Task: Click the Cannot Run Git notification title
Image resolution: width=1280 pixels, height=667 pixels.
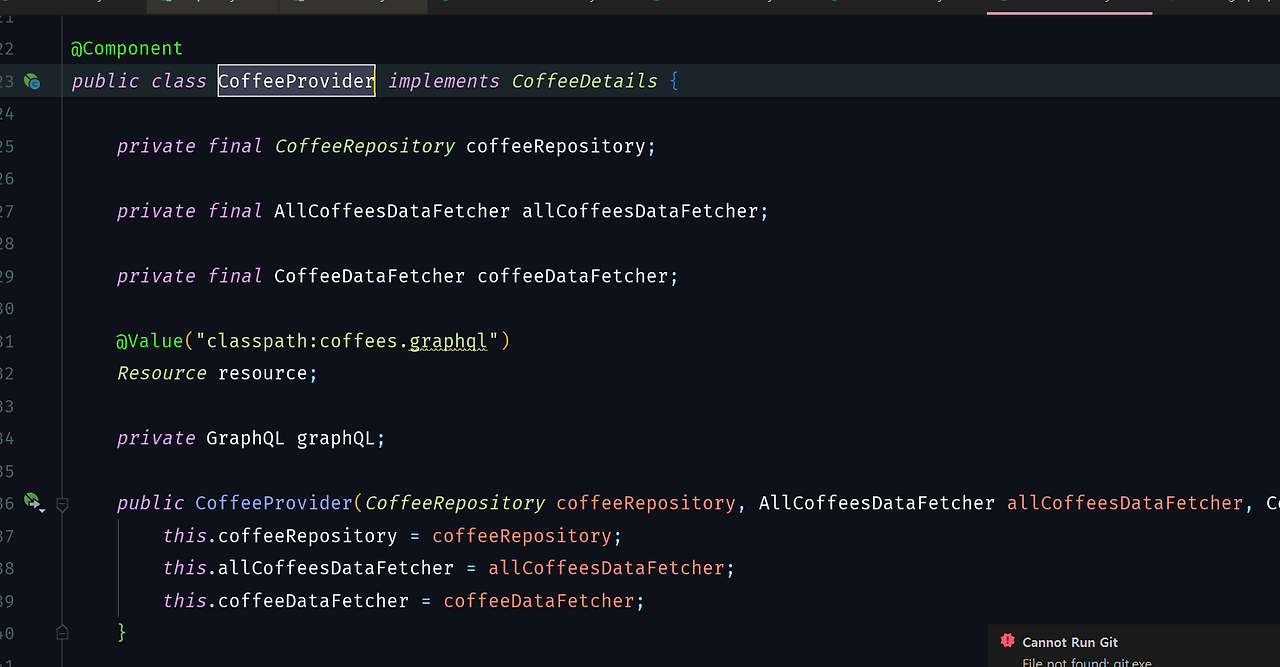Action: click(x=1070, y=641)
